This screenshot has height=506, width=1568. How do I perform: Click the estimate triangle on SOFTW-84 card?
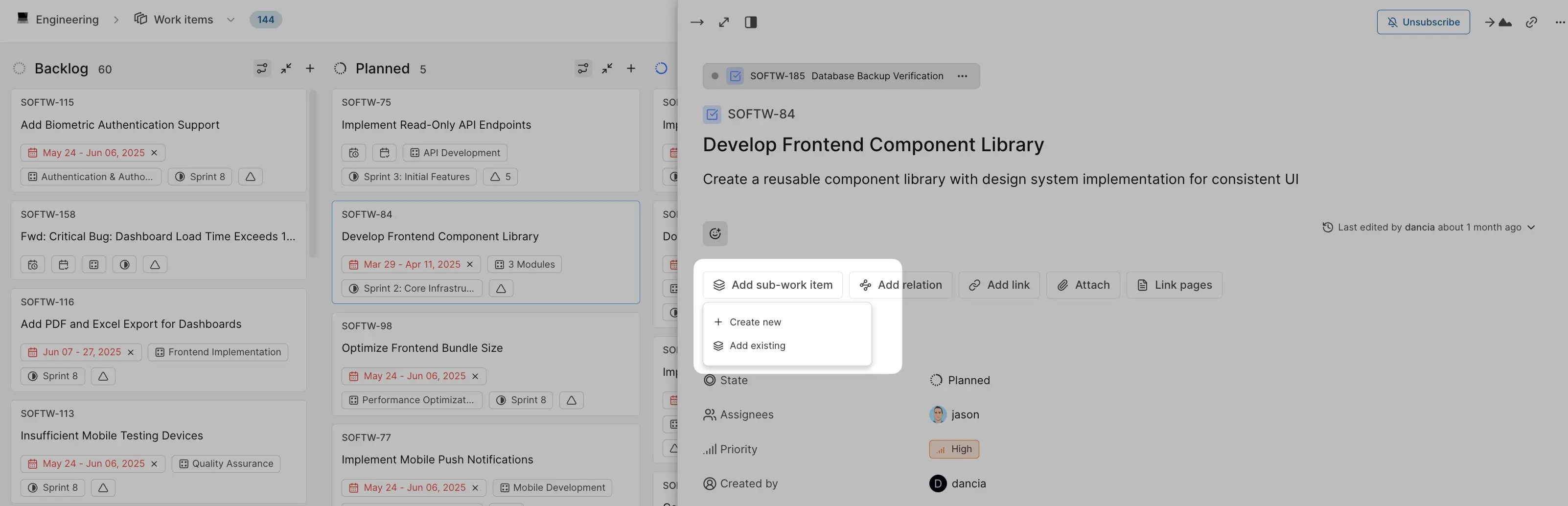tap(501, 288)
